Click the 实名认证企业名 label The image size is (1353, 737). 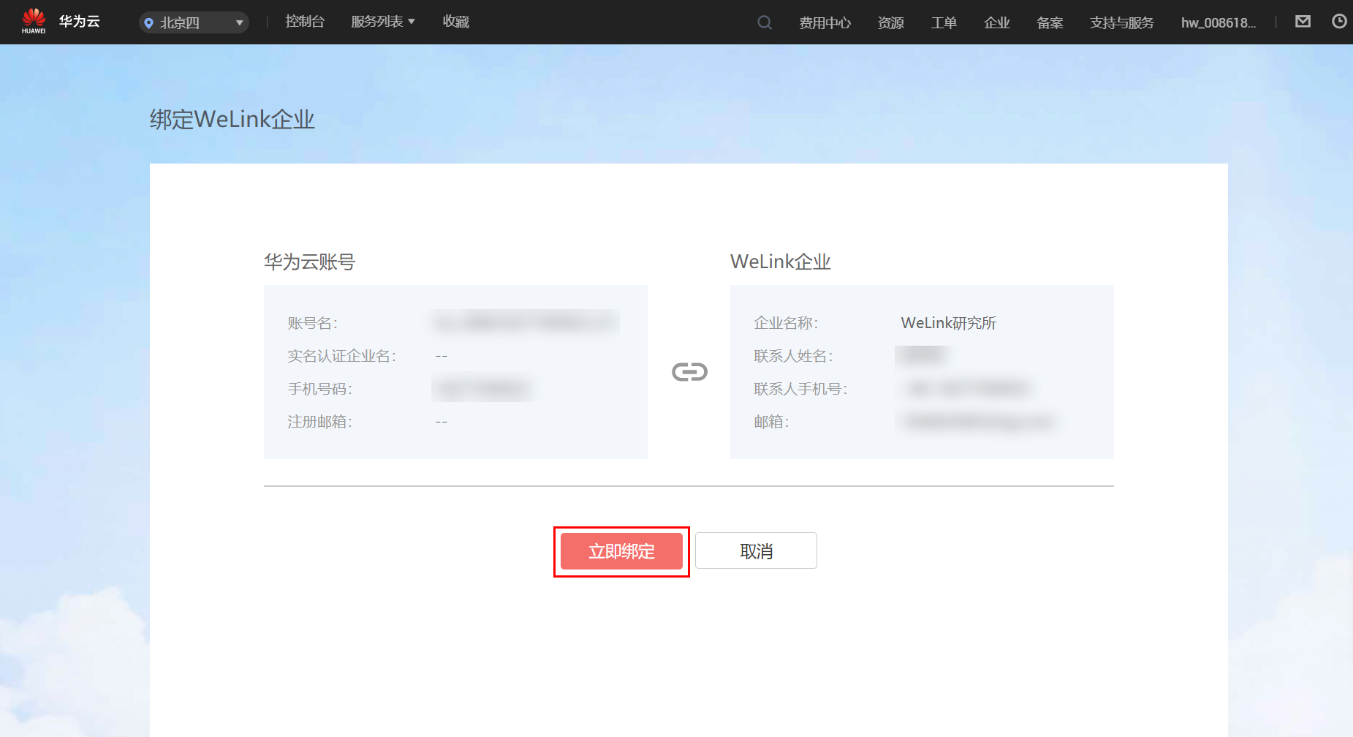342,356
